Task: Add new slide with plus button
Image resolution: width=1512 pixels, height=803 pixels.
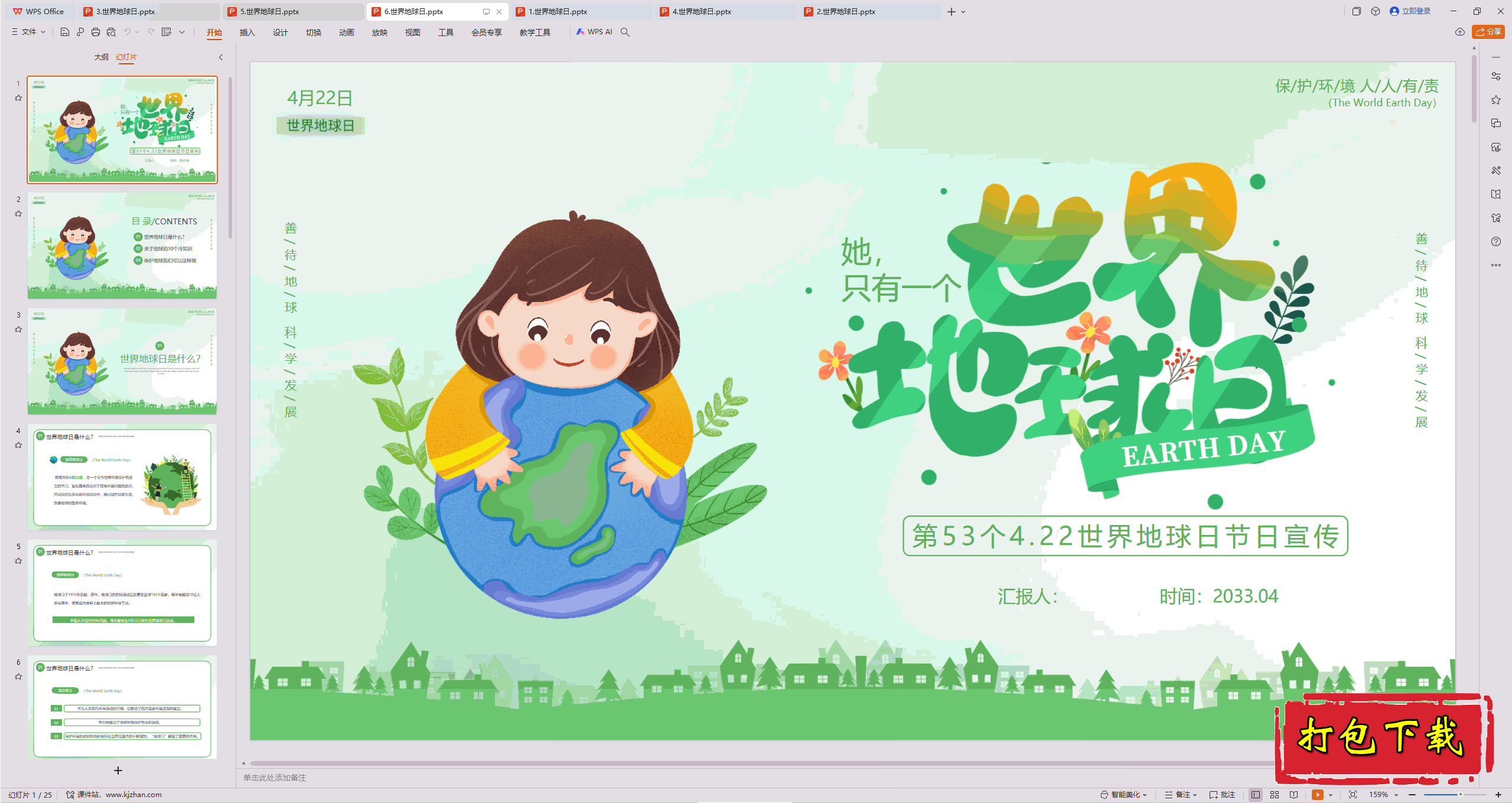Action: click(x=118, y=771)
